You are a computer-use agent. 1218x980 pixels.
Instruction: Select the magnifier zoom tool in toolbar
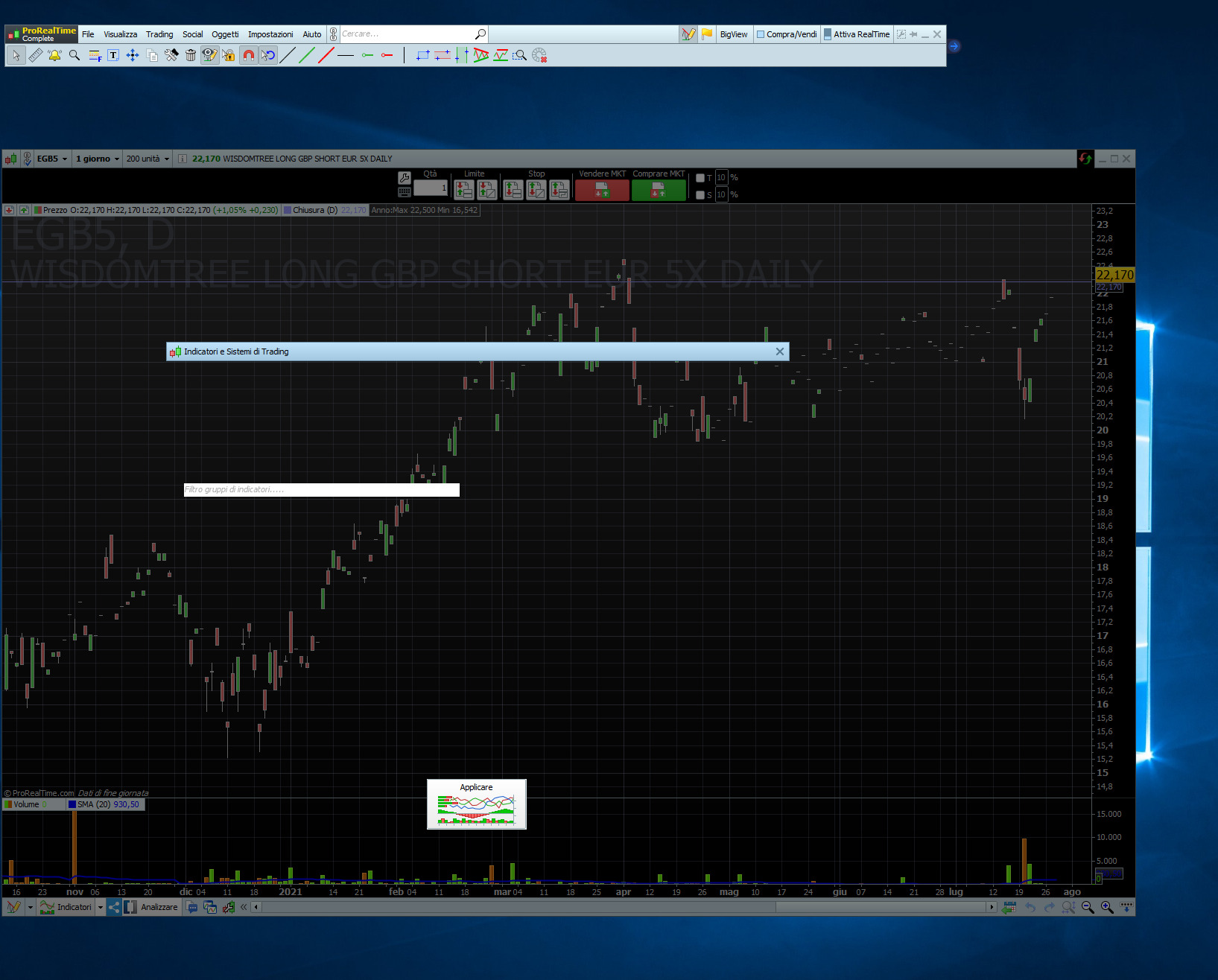coord(74,55)
